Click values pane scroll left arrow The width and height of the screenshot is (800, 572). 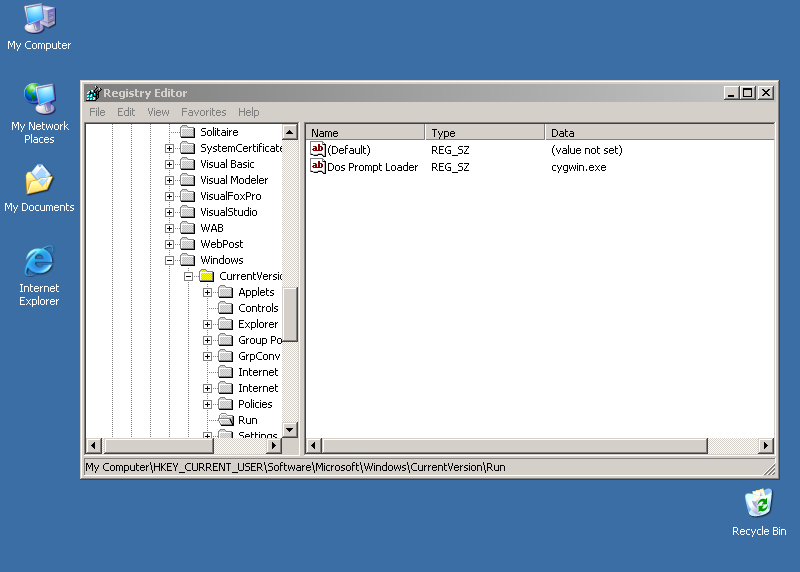313,445
